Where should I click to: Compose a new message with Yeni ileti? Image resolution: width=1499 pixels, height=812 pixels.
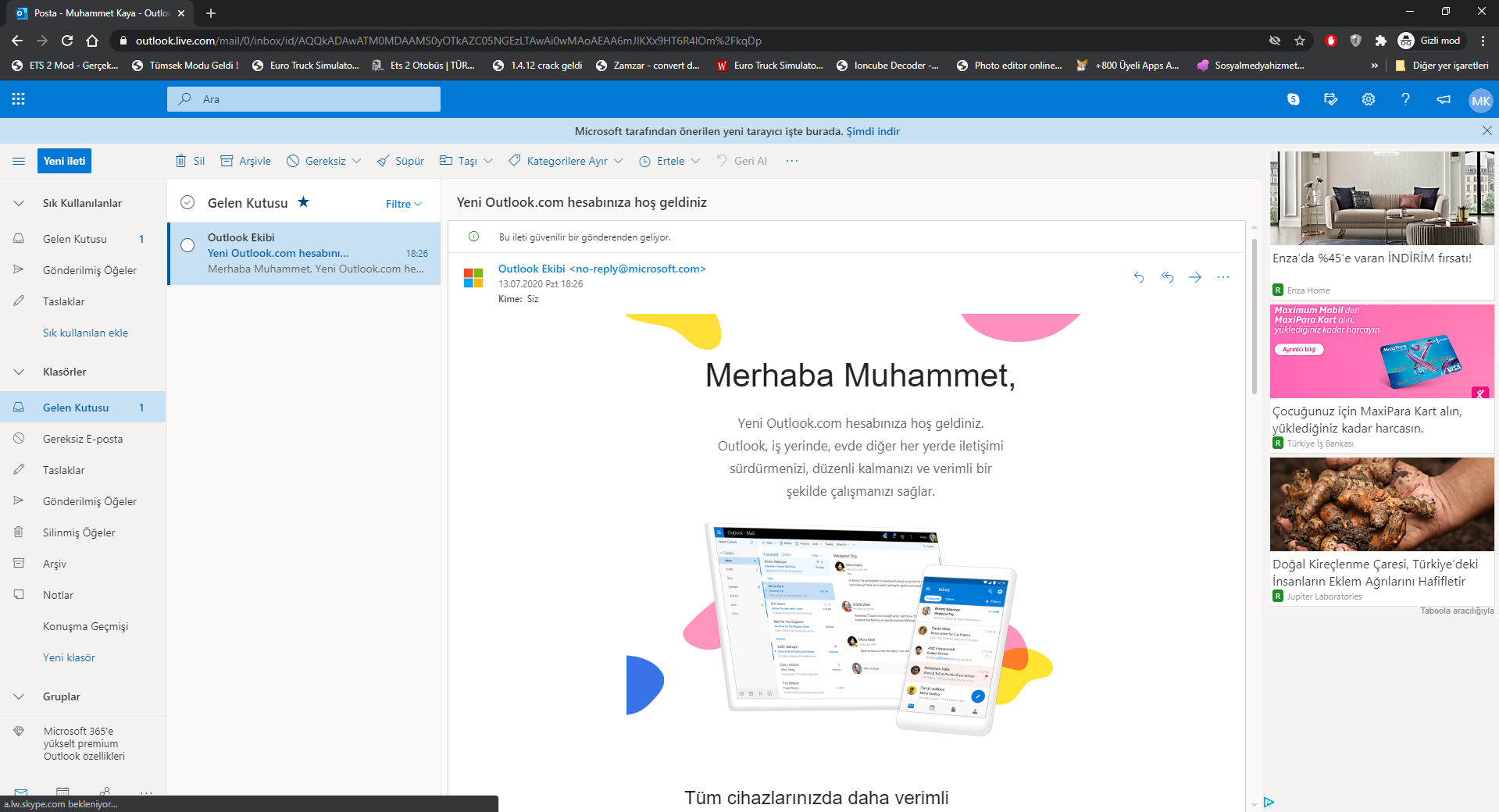(64, 161)
